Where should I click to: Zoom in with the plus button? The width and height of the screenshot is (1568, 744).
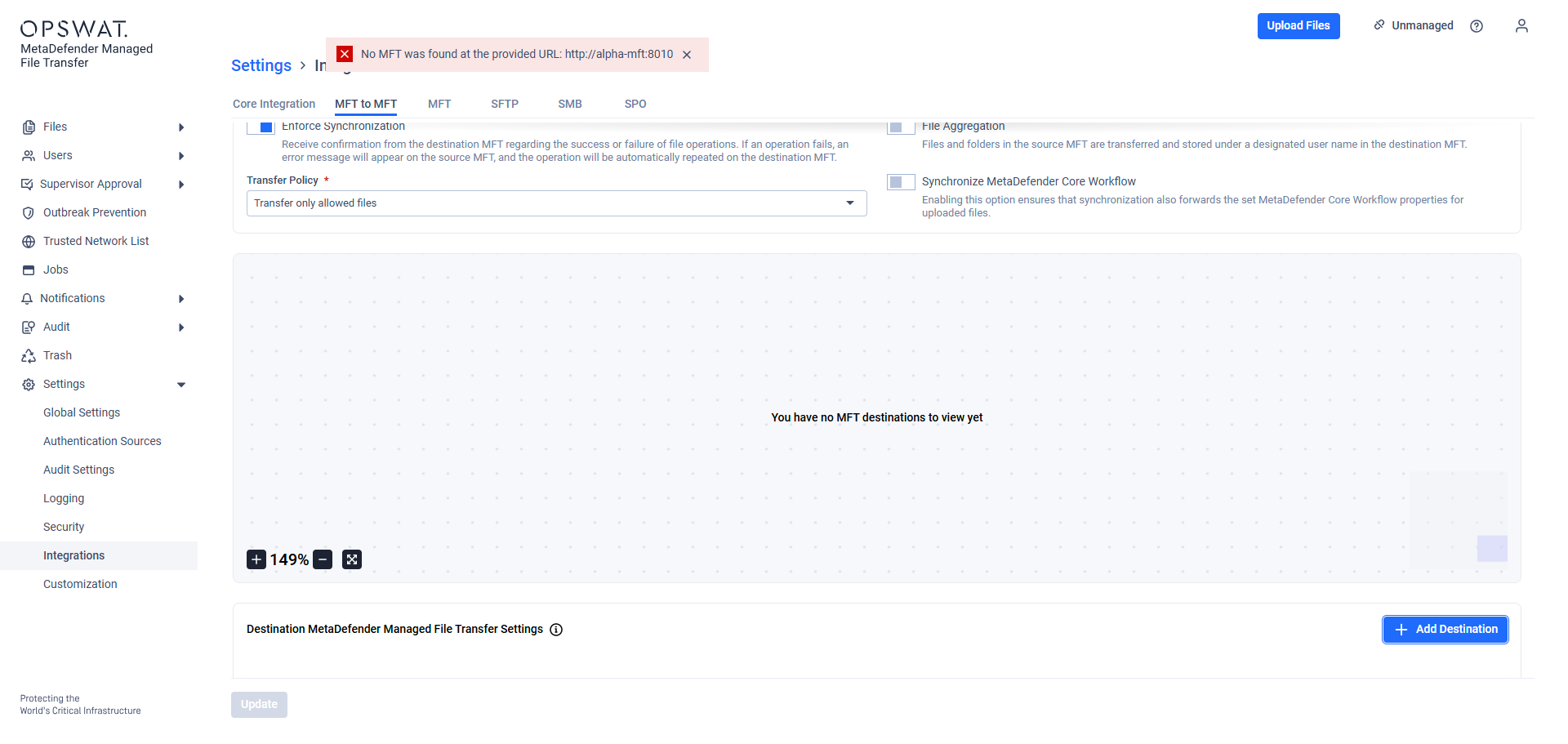[256, 559]
